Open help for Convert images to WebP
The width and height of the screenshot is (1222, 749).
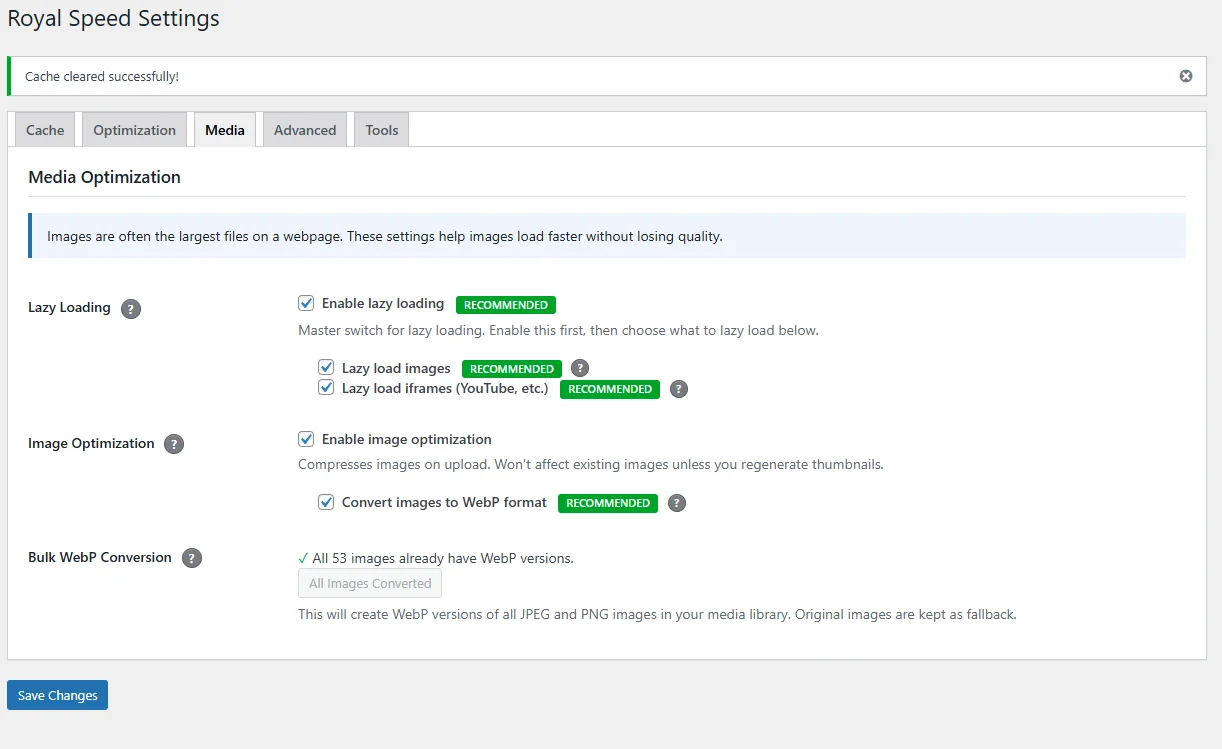tap(676, 503)
